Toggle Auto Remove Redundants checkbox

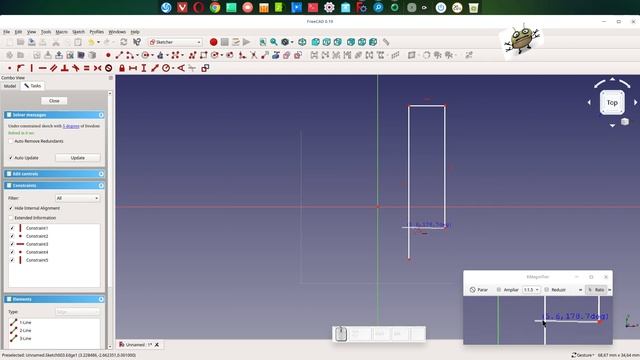tap(11, 141)
